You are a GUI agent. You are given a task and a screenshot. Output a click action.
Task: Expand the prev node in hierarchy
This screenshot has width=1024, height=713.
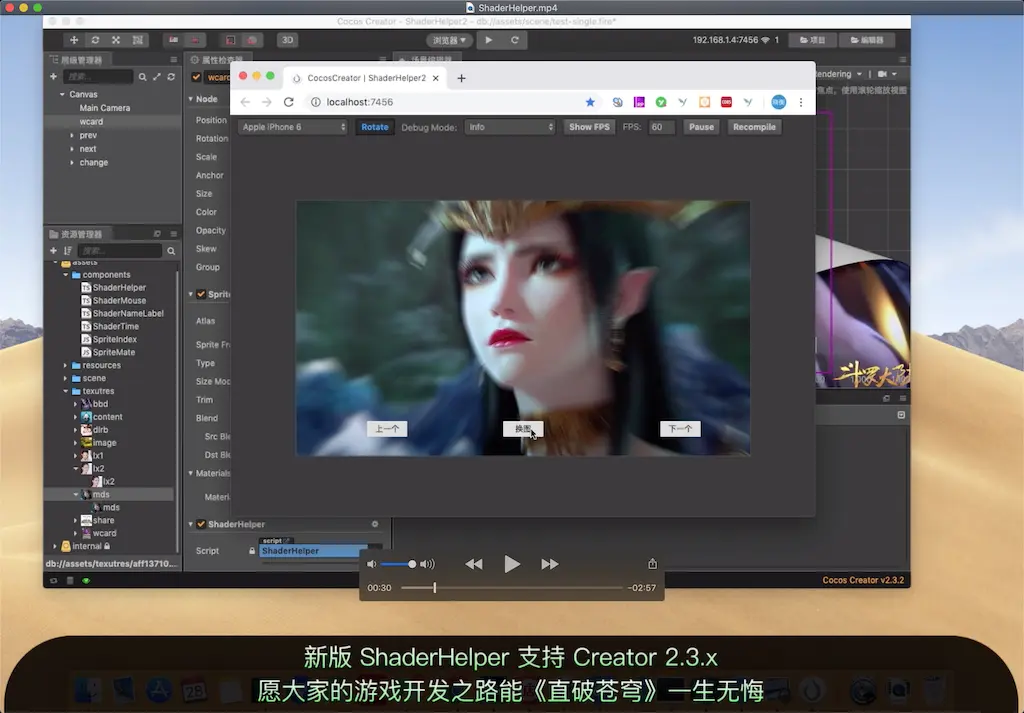tap(72, 135)
